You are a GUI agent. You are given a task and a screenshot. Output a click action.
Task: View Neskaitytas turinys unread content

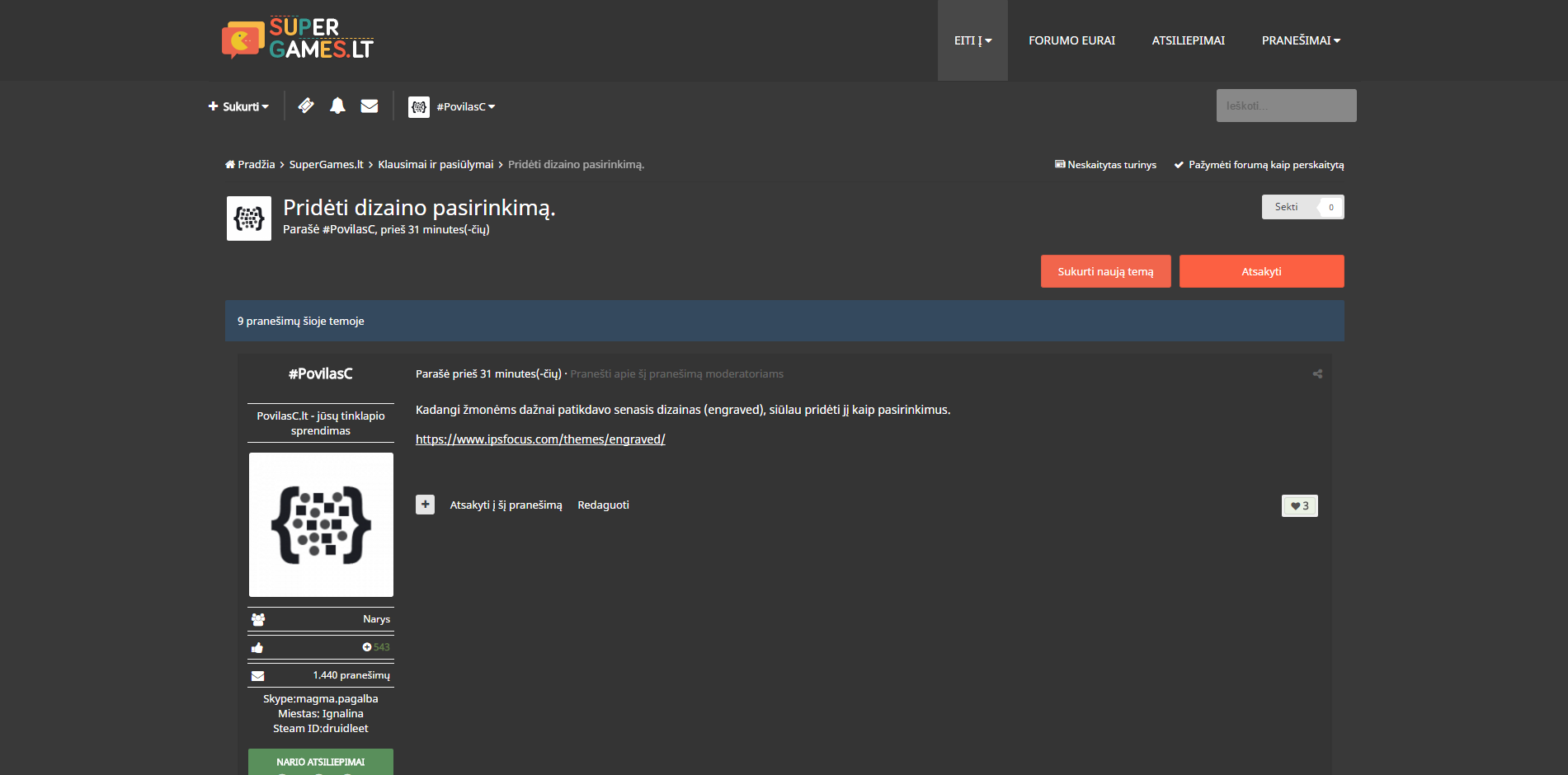(x=1105, y=165)
